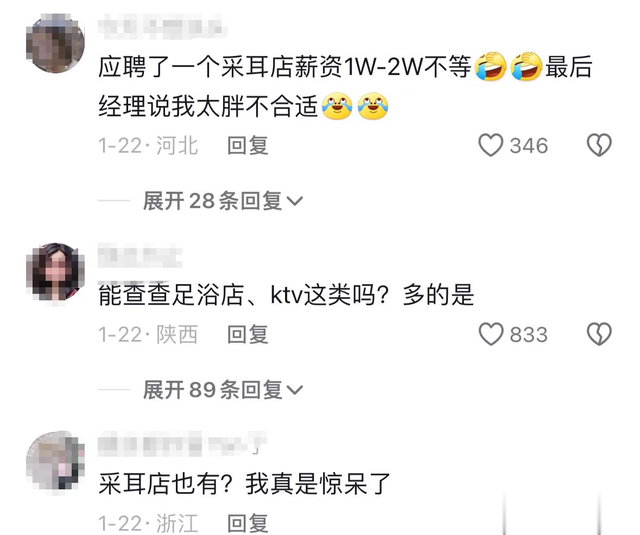Reply to the Zhejiang comment with 回复
This screenshot has height=535, width=640.
tap(248, 524)
